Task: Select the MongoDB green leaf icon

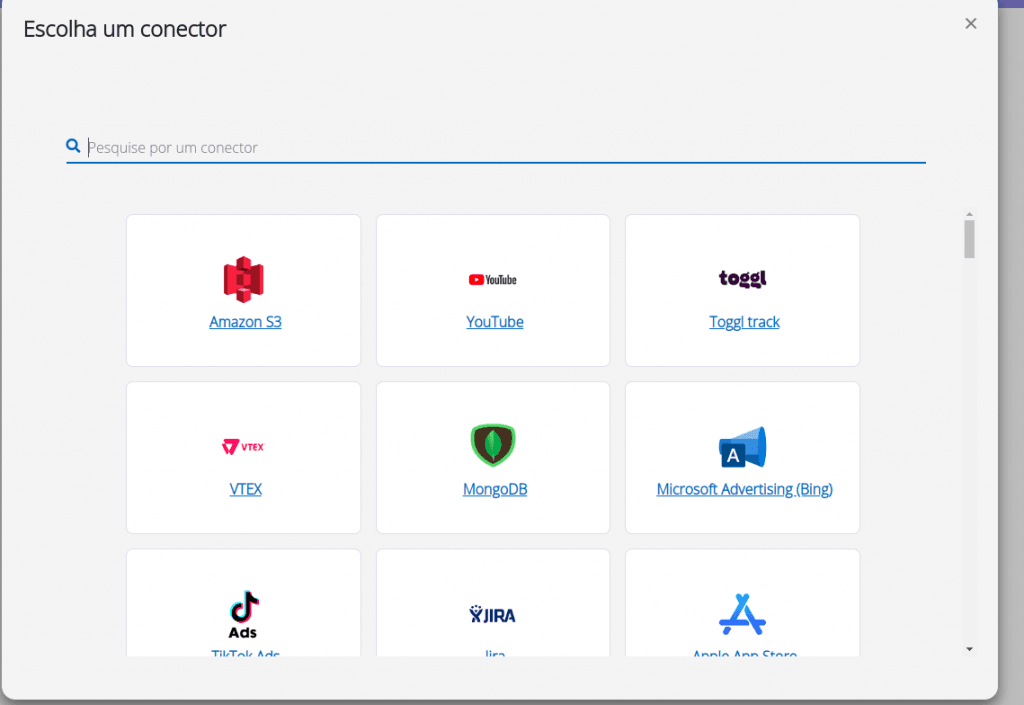Action: tap(493, 446)
